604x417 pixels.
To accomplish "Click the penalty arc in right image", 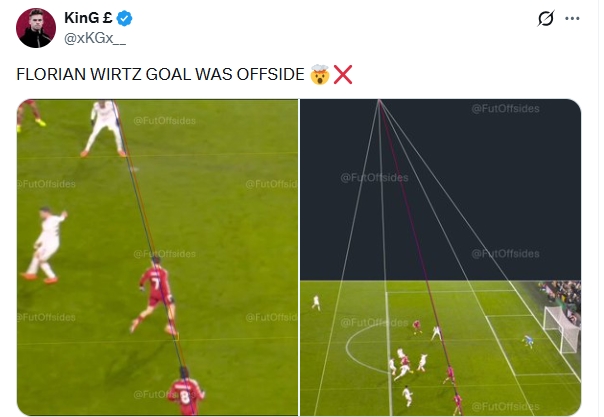I will (362, 350).
